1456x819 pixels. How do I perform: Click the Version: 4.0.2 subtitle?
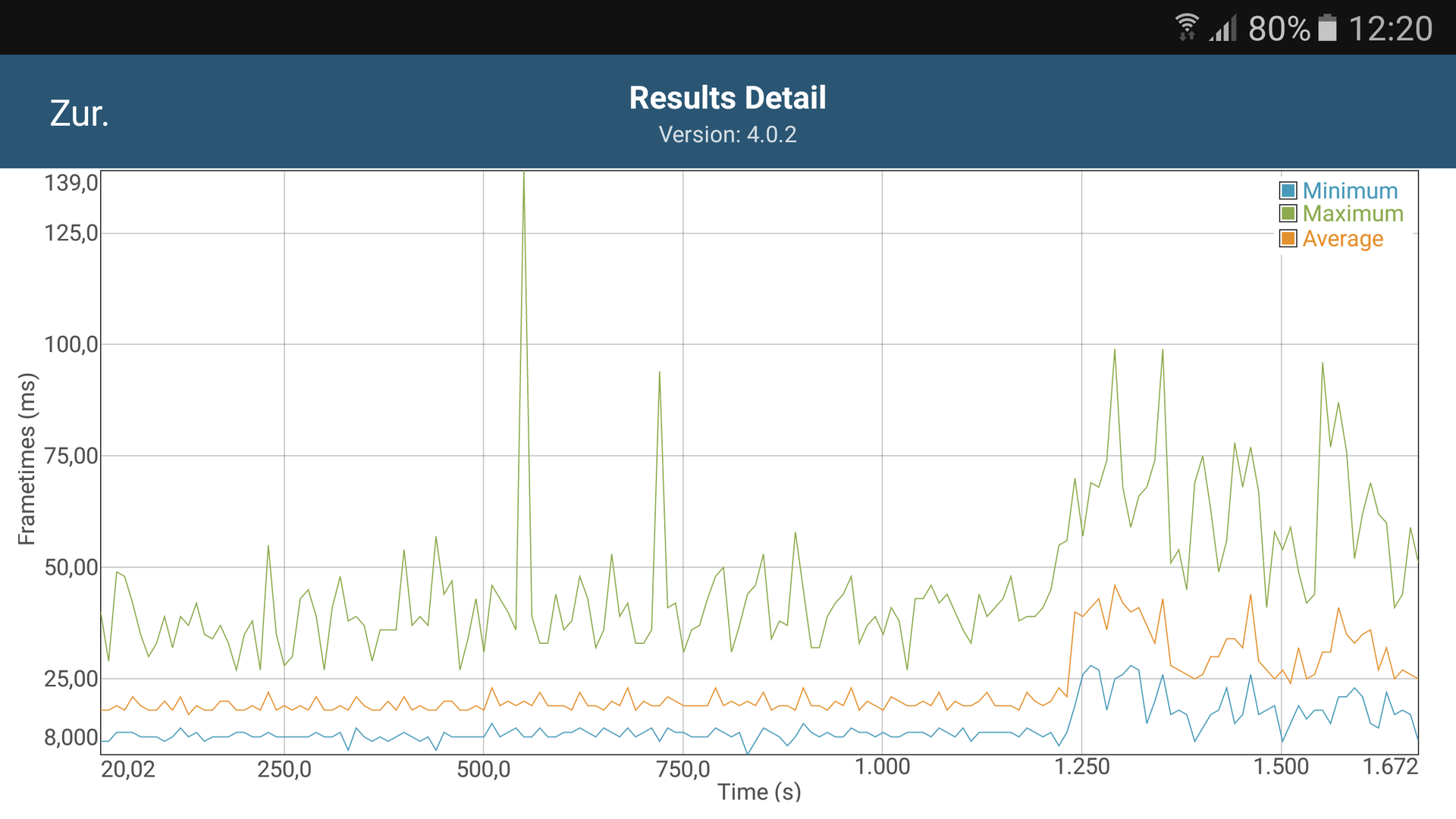point(727,134)
